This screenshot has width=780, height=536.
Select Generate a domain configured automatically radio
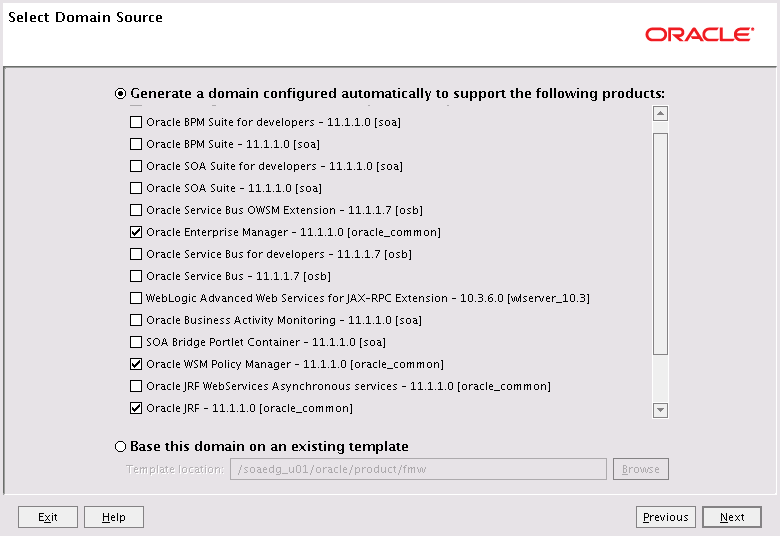click(120, 94)
